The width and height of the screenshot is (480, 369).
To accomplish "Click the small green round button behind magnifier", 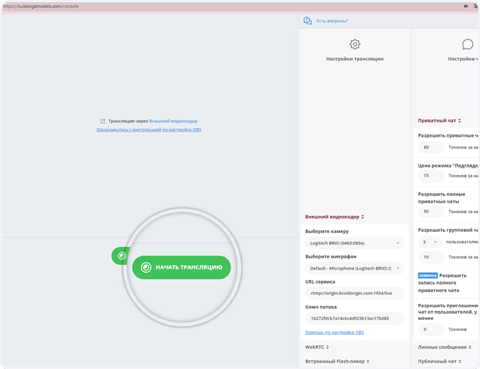I will click(x=122, y=256).
